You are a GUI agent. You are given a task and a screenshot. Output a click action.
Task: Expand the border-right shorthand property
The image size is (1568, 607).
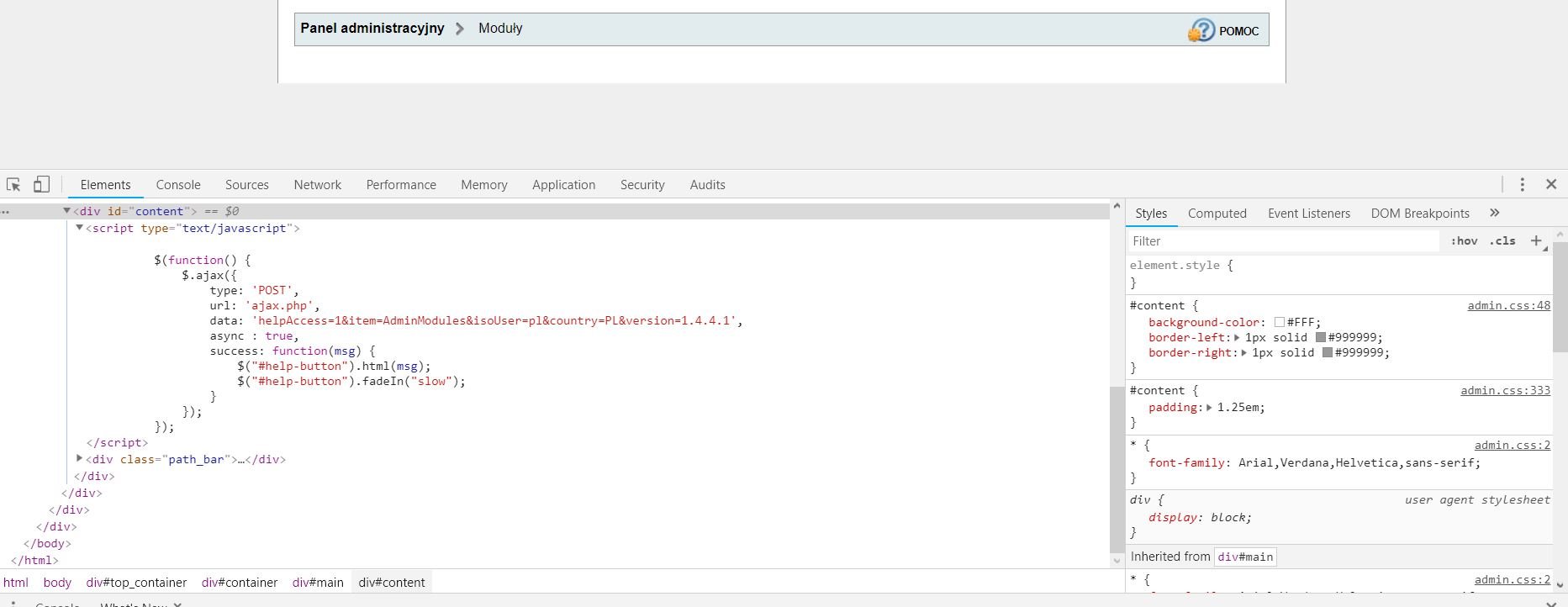click(1243, 353)
